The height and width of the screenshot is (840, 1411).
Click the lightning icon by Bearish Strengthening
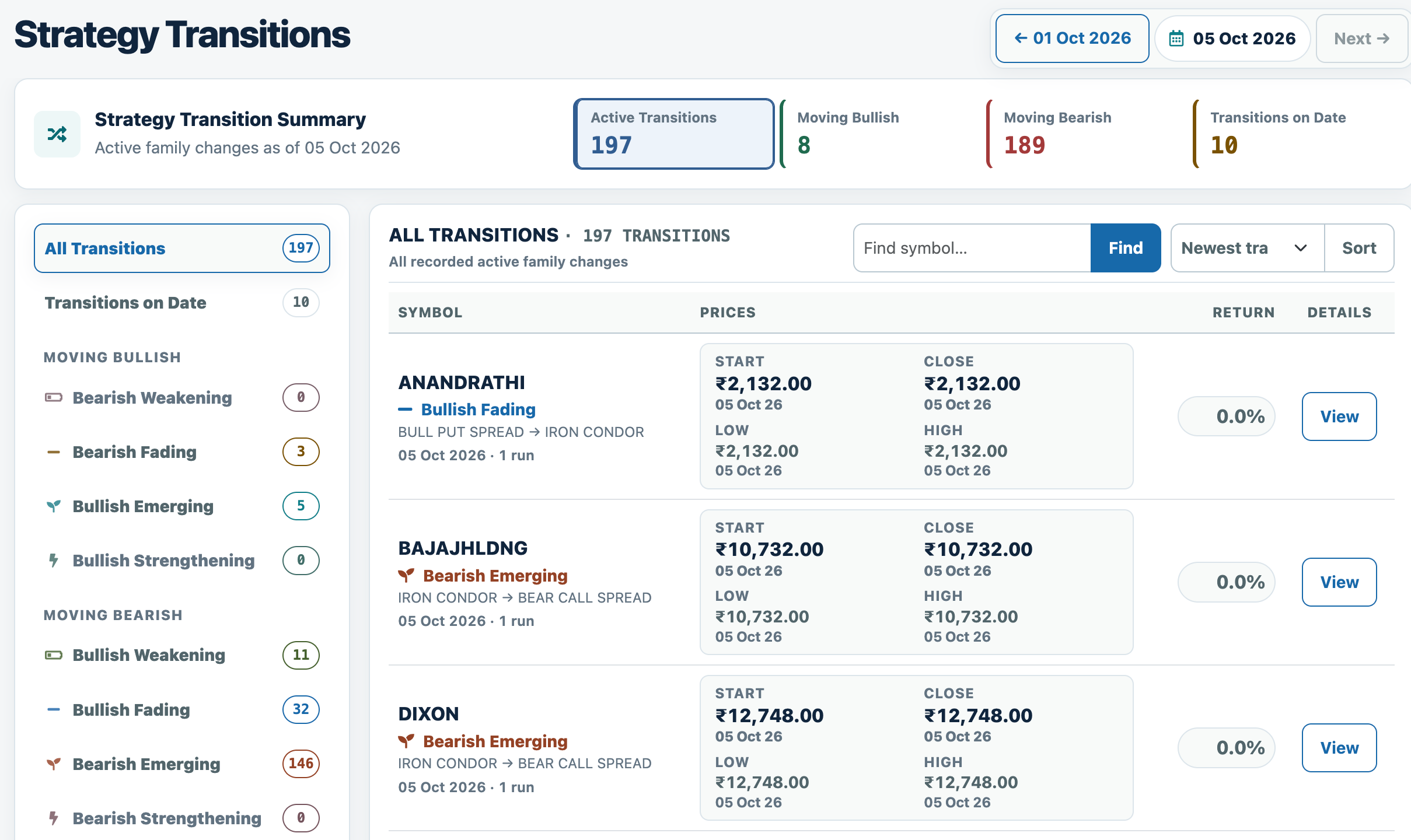click(x=54, y=818)
